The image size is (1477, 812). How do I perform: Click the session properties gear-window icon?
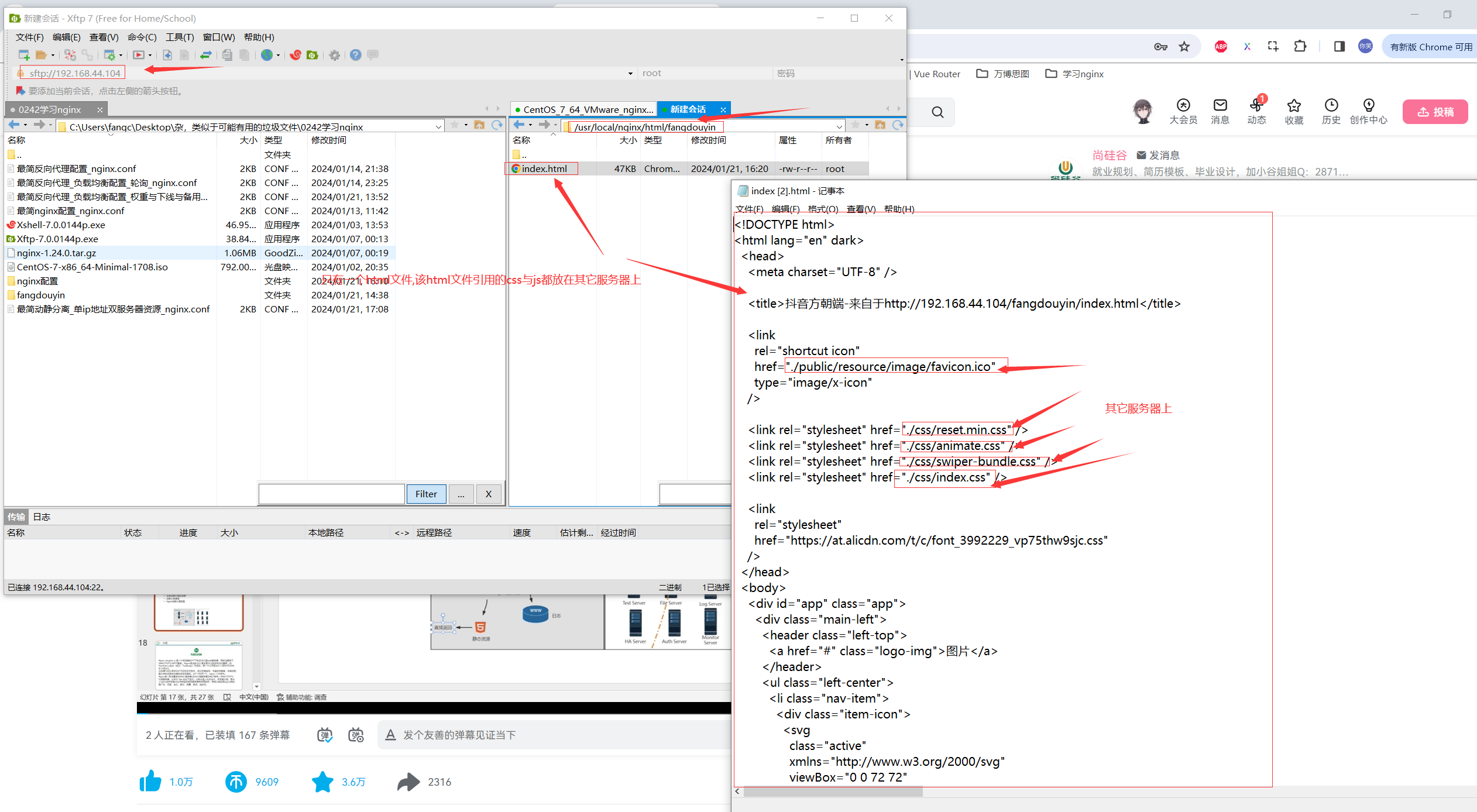click(x=109, y=55)
